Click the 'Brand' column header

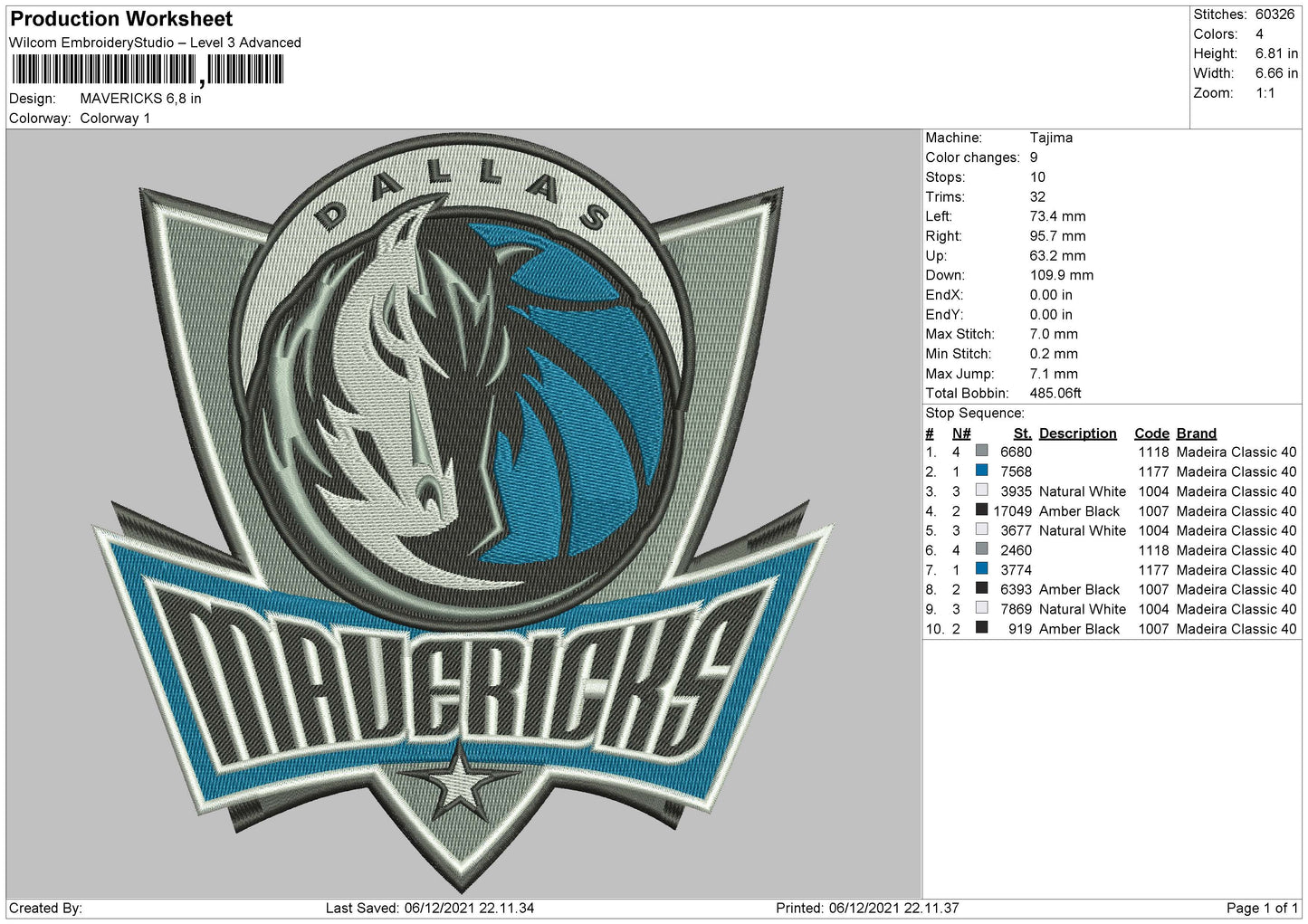coord(1197,433)
